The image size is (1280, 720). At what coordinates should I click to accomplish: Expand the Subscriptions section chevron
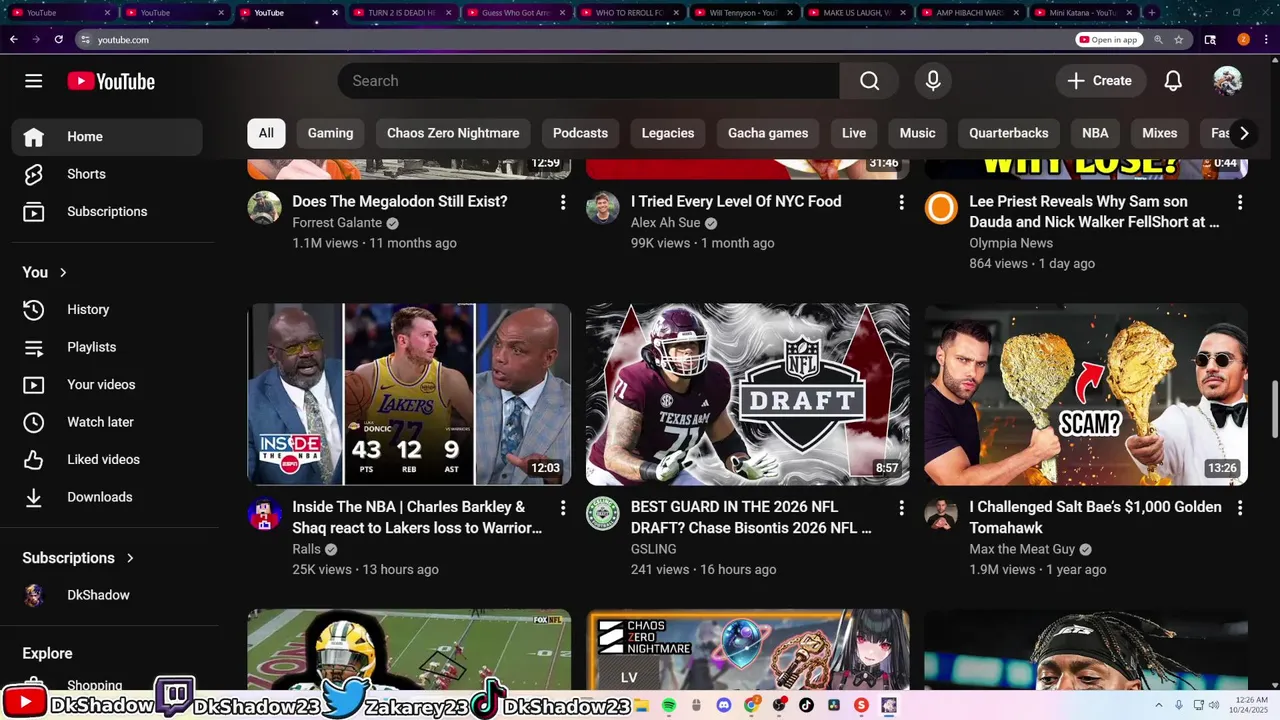click(130, 558)
